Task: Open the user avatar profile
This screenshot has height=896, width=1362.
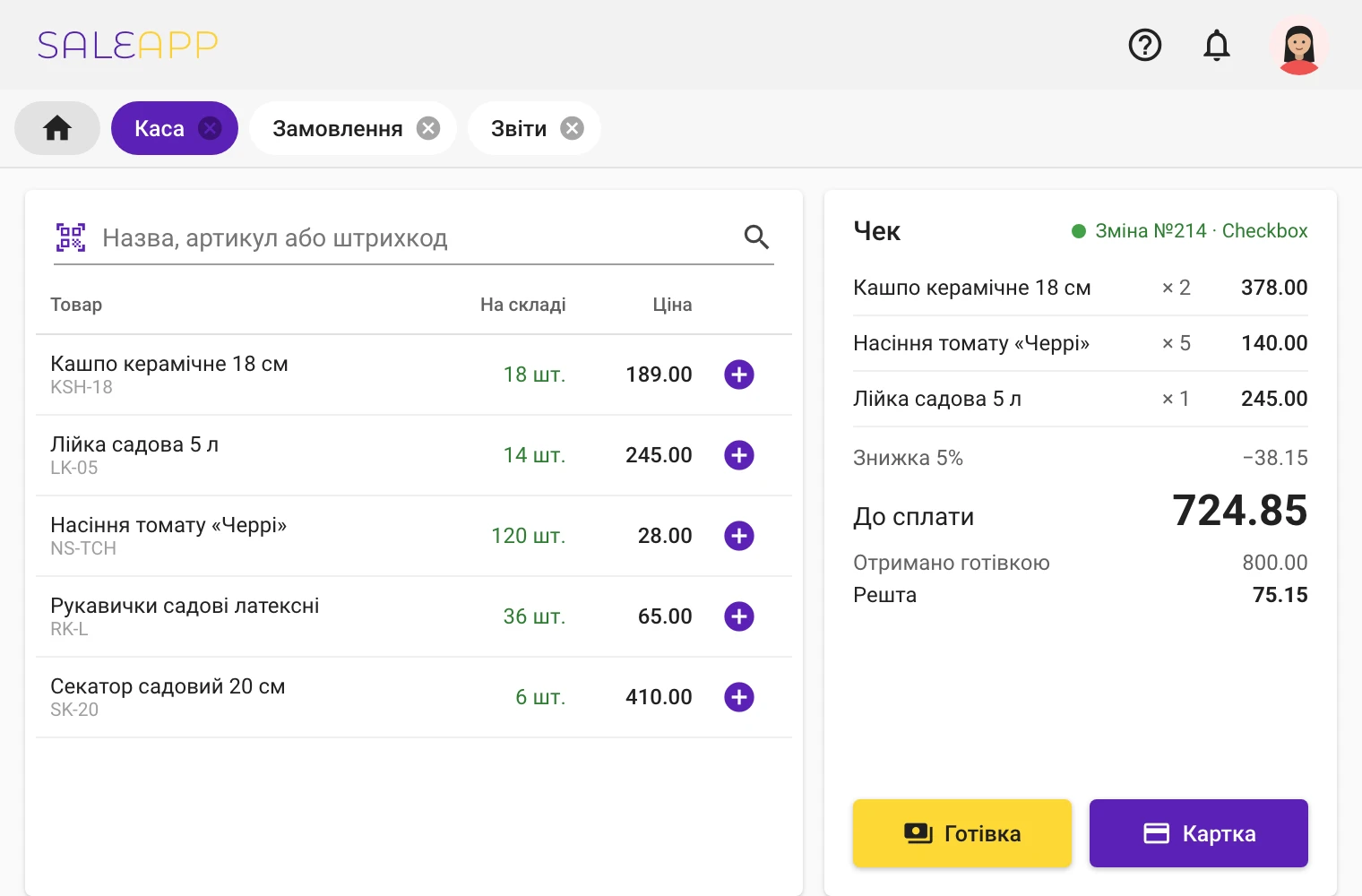Action: [x=1299, y=45]
